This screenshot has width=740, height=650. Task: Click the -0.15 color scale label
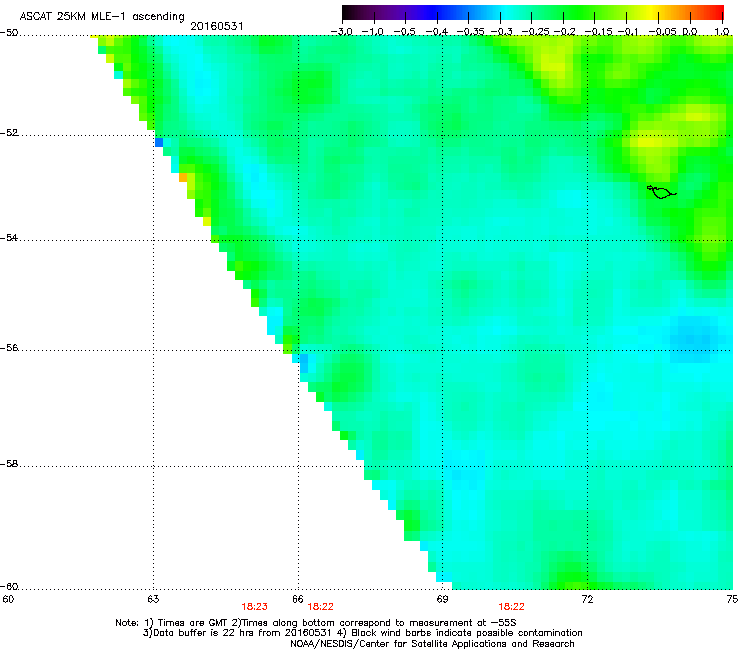coord(598,32)
